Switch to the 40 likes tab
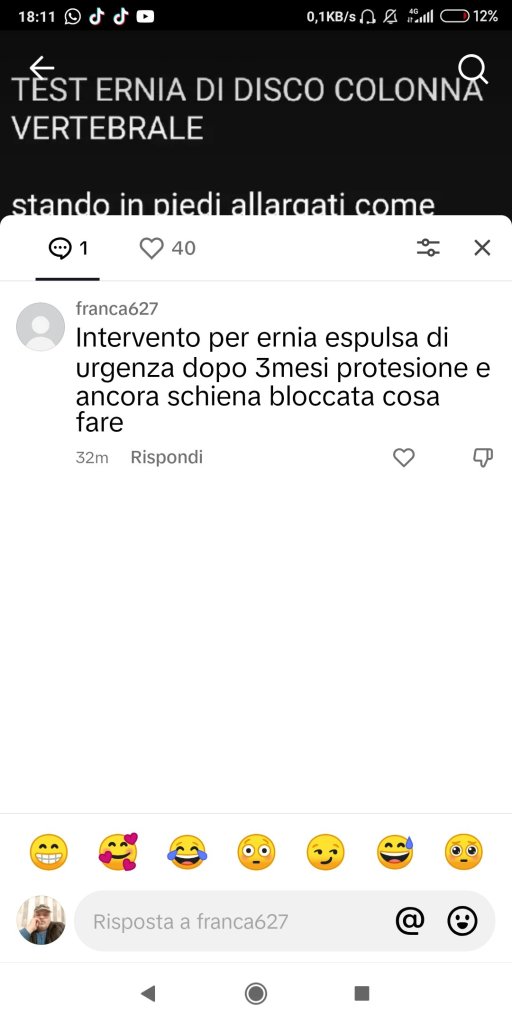512x1024 pixels. coord(168,248)
